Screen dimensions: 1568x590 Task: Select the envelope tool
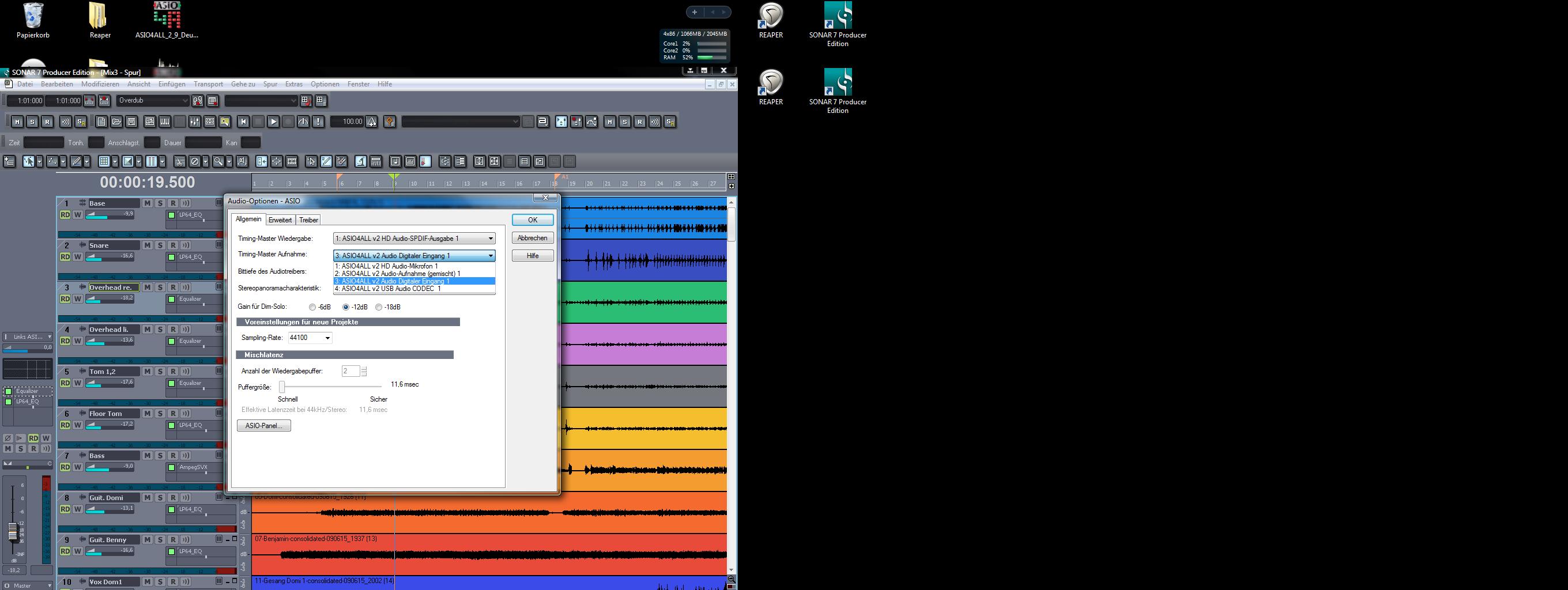pyautogui.click(x=52, y=161)
